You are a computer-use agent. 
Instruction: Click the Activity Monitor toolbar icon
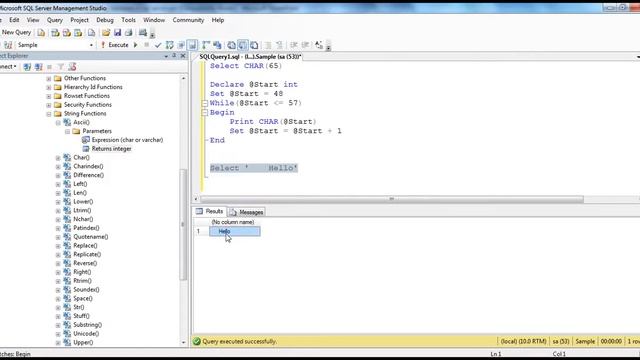pyautogui.click(x=143, y=33)
